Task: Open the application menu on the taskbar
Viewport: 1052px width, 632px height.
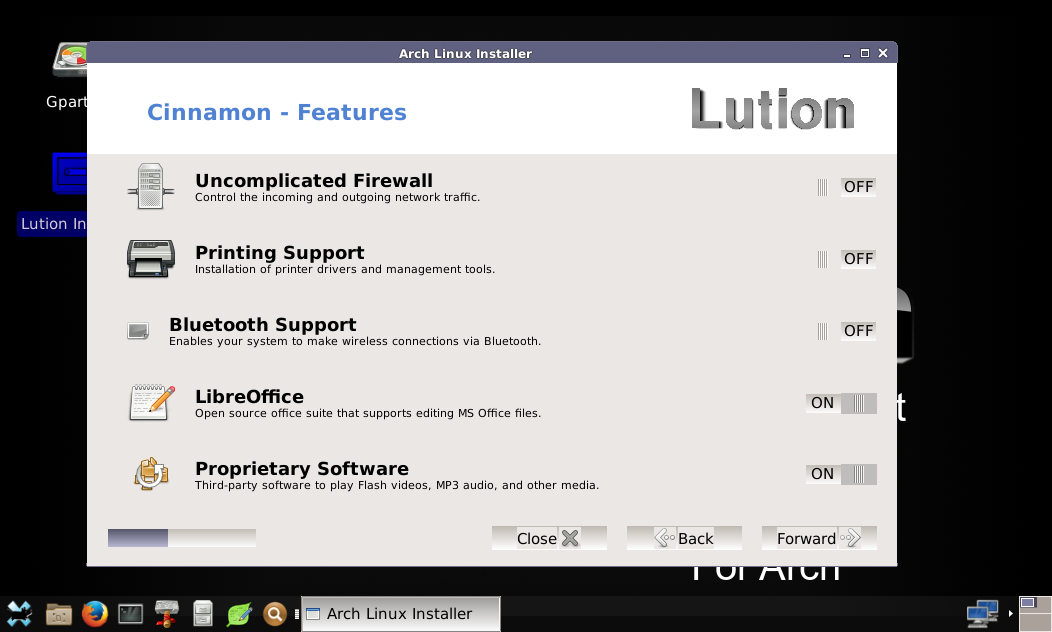Action: (19, 613)
